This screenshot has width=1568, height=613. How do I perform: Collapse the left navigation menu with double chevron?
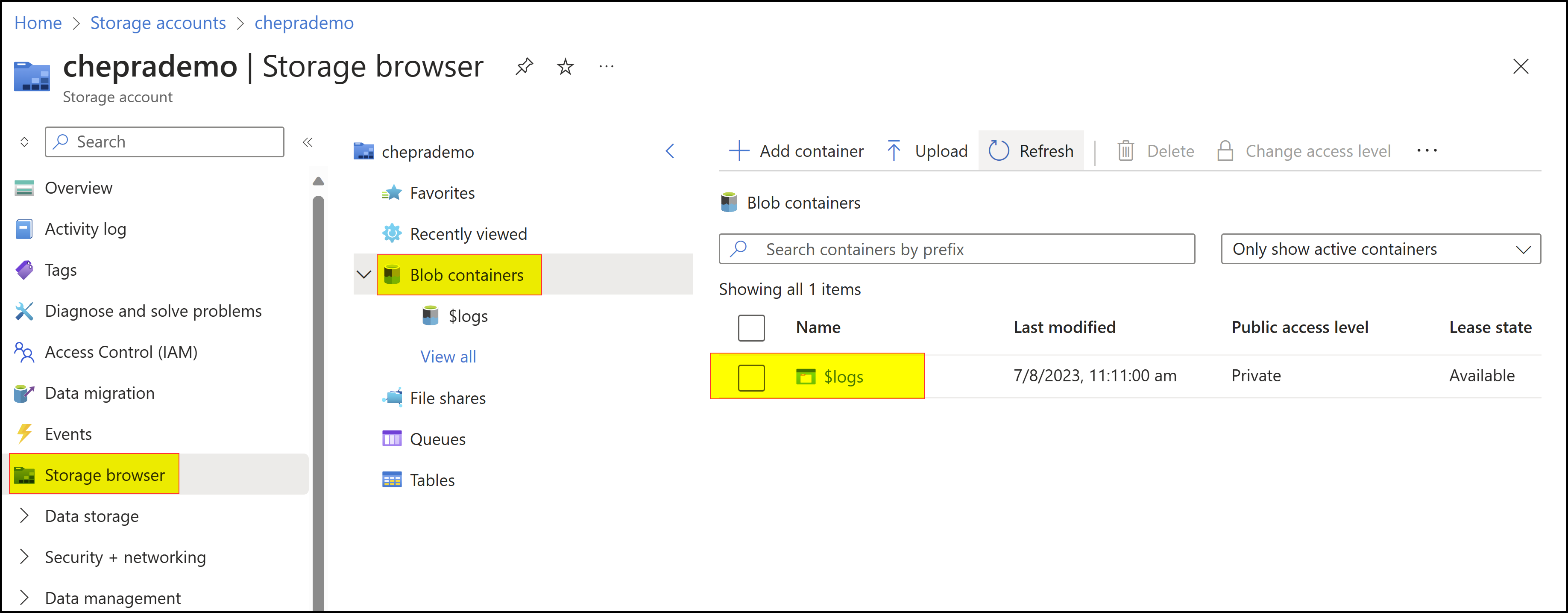pos(308,142)
